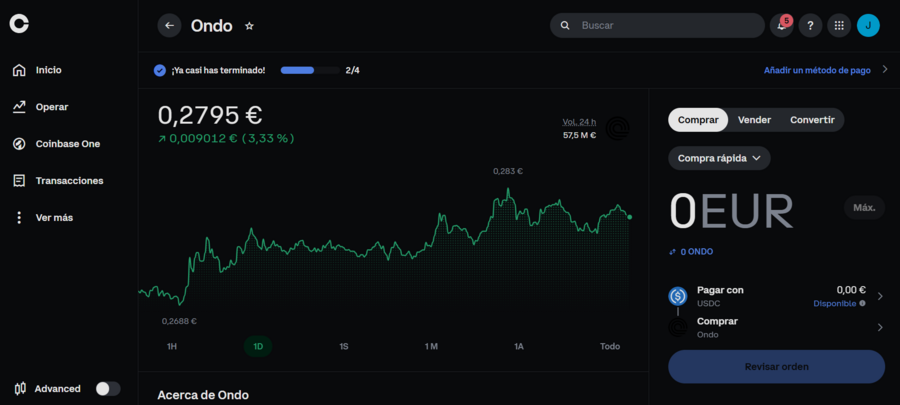The image size is (900, 405).
Task: Open the help question mark
Action: (x=810, y=26)
